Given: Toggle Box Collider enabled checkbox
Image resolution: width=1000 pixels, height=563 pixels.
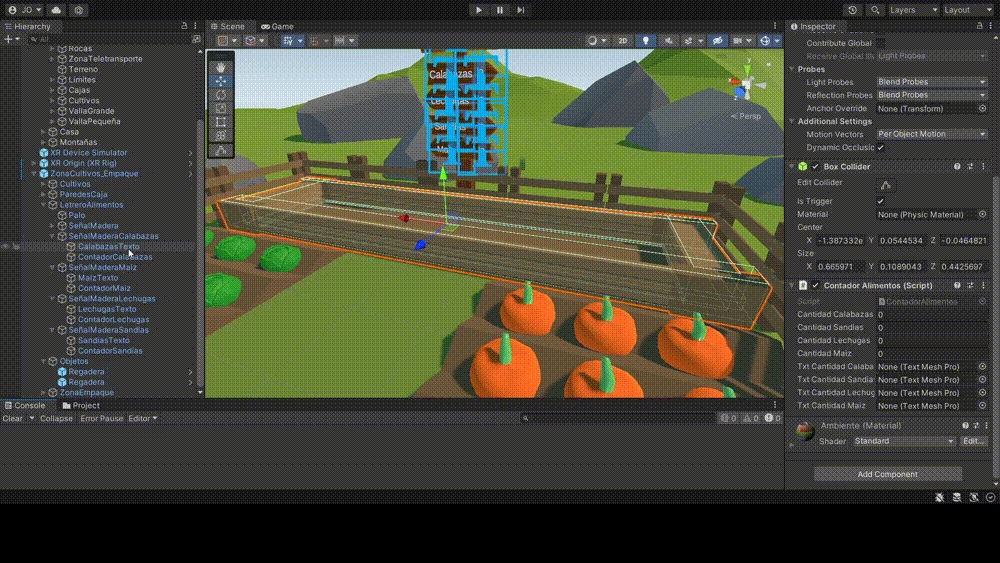Looking at the screenshot, I should click(815, 166).
